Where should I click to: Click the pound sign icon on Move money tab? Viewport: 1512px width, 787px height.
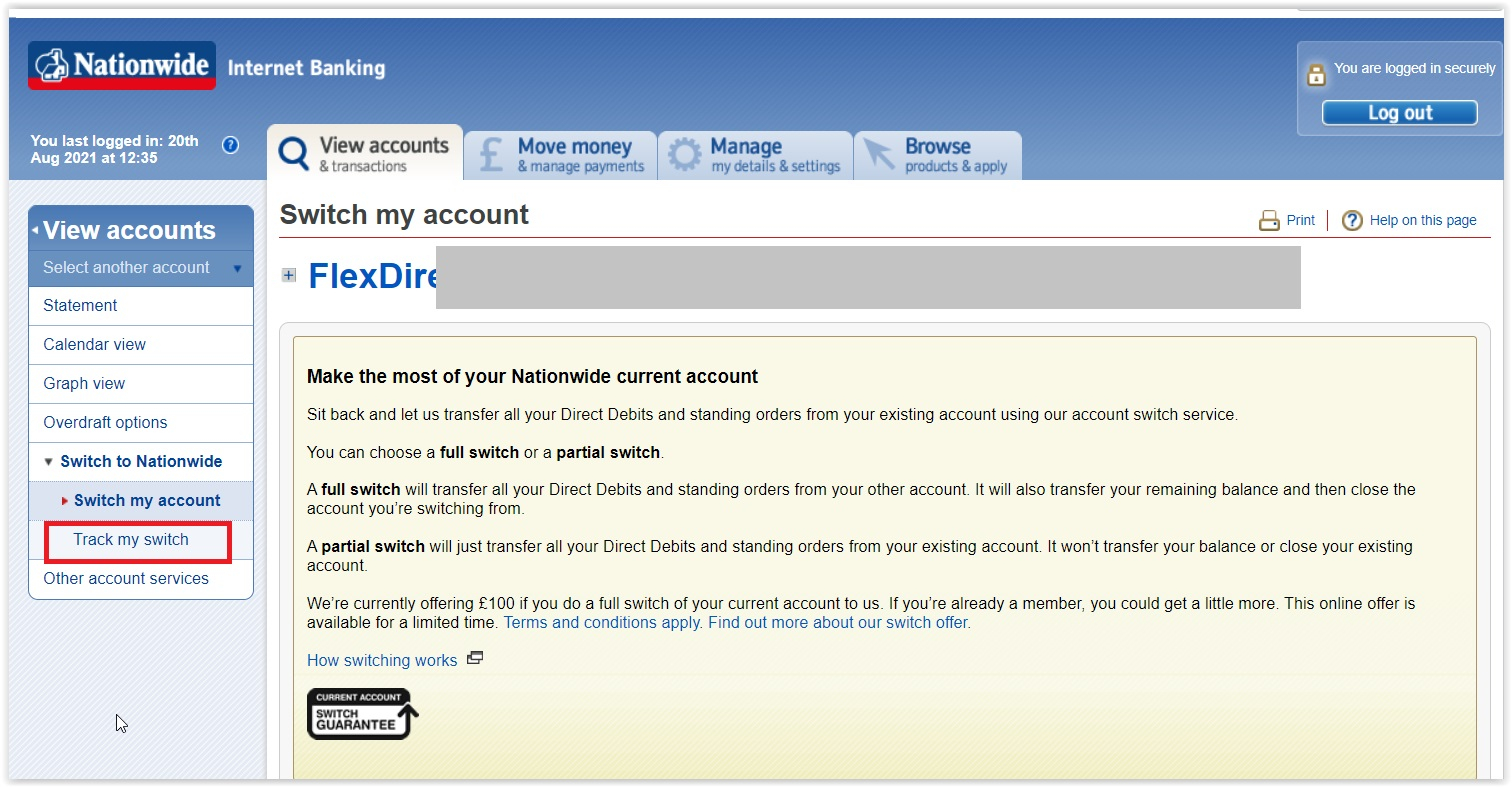tap(490, 155)
